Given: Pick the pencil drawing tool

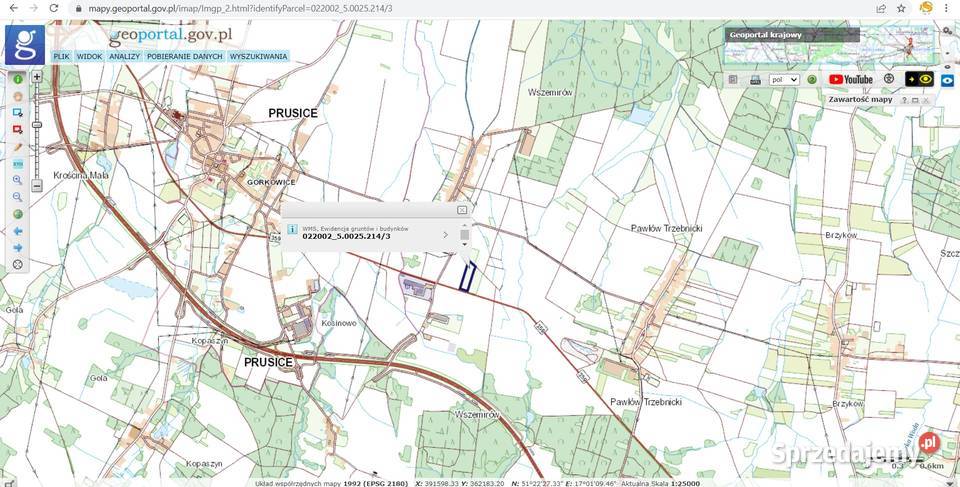Looking at the screenshot, I should tap(18, 147).
